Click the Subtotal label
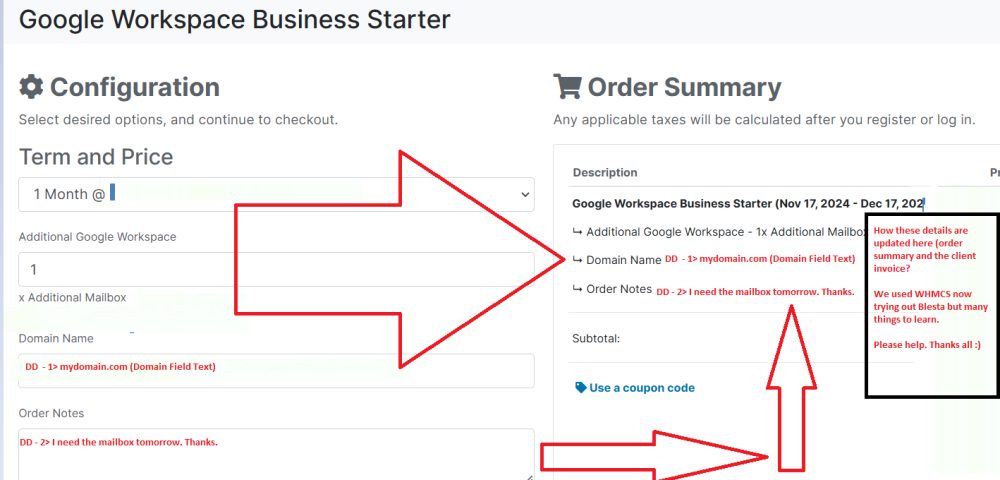Screen dimensions: 1000x480 596,338
